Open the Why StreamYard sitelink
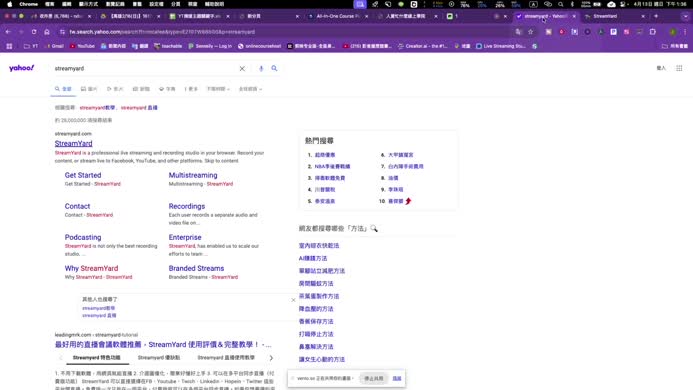This screenshot has width=693, height=390. [91, 268]
